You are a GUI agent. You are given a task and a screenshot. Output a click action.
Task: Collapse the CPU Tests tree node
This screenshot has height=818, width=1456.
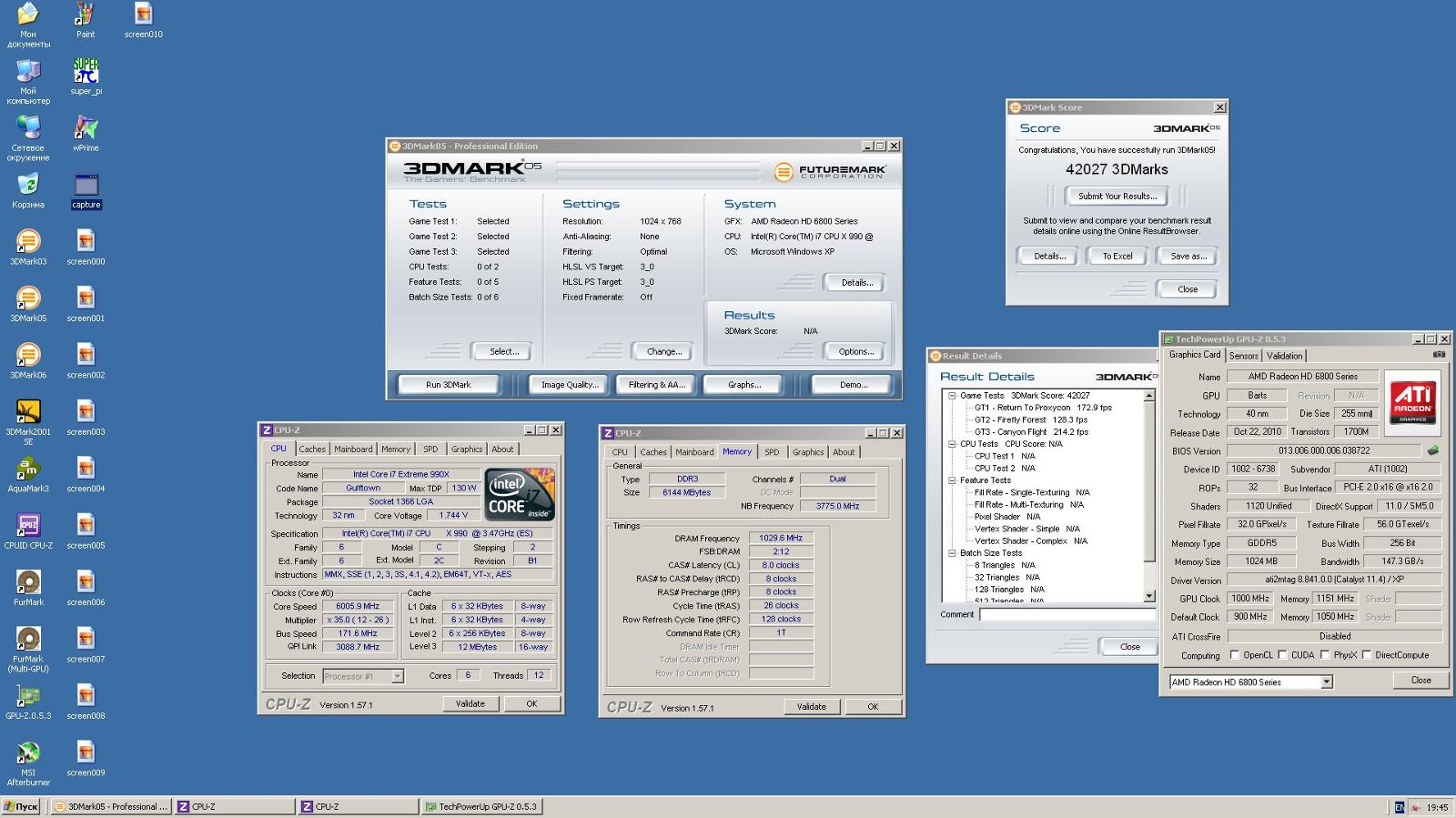click(952, 444)
